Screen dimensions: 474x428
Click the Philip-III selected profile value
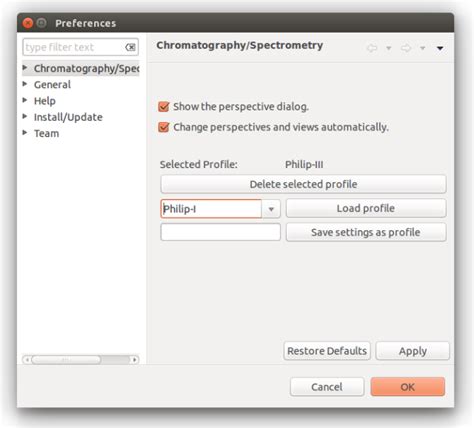point(304,164)
